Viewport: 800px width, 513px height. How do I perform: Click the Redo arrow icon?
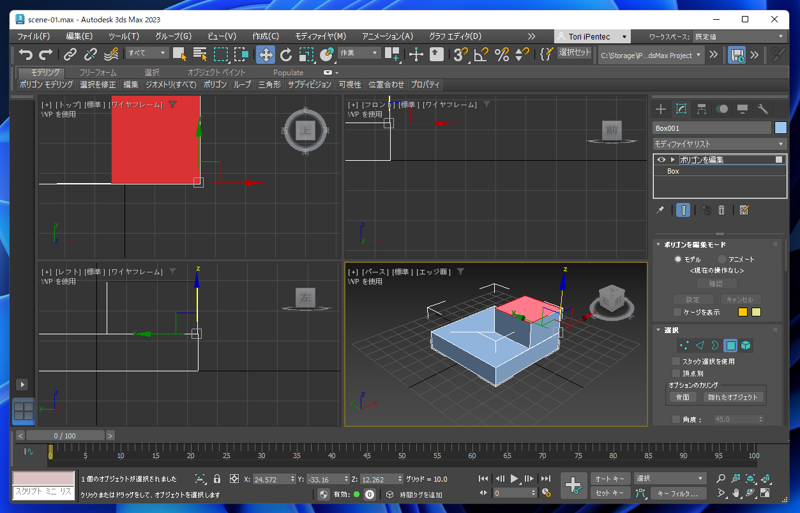(x=46, y=54)
